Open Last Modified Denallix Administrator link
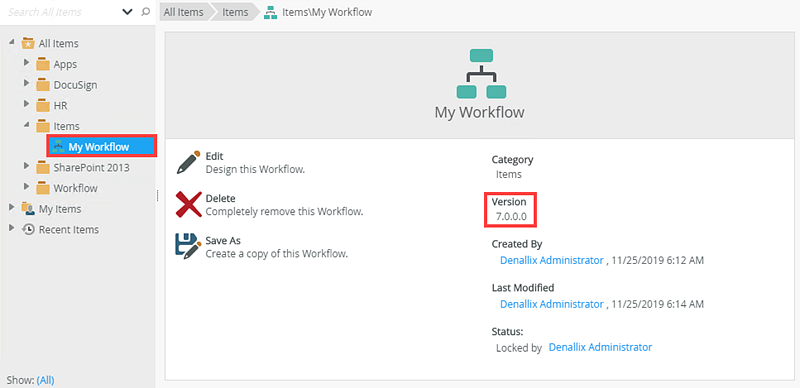Screen dimensions: 800x388 click(552, 304)
